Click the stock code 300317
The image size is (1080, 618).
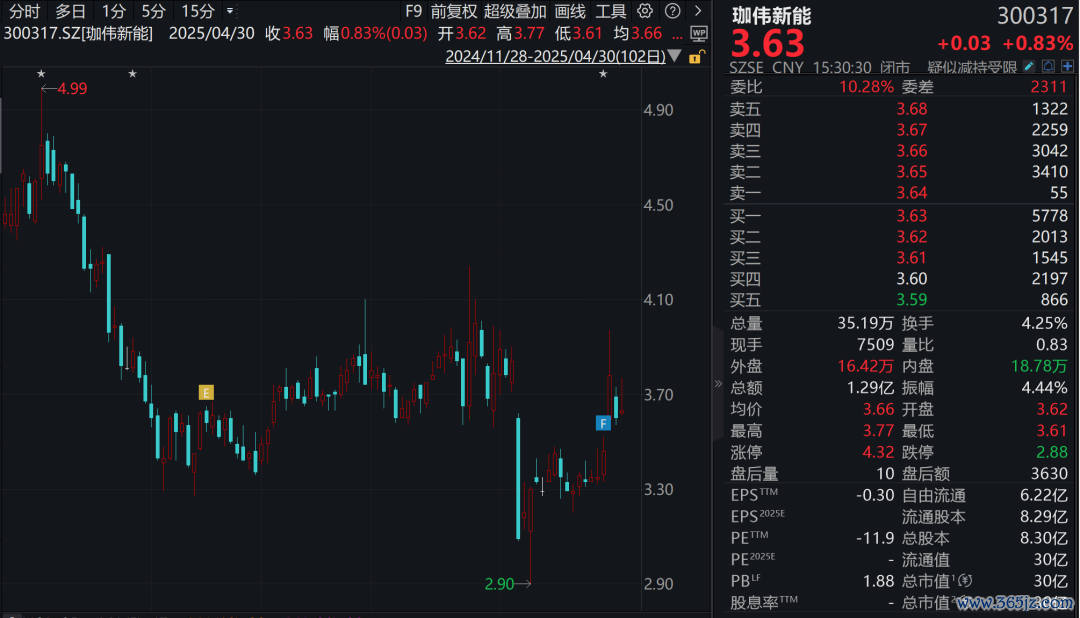pyautogui.click(x=1035, y=15)
